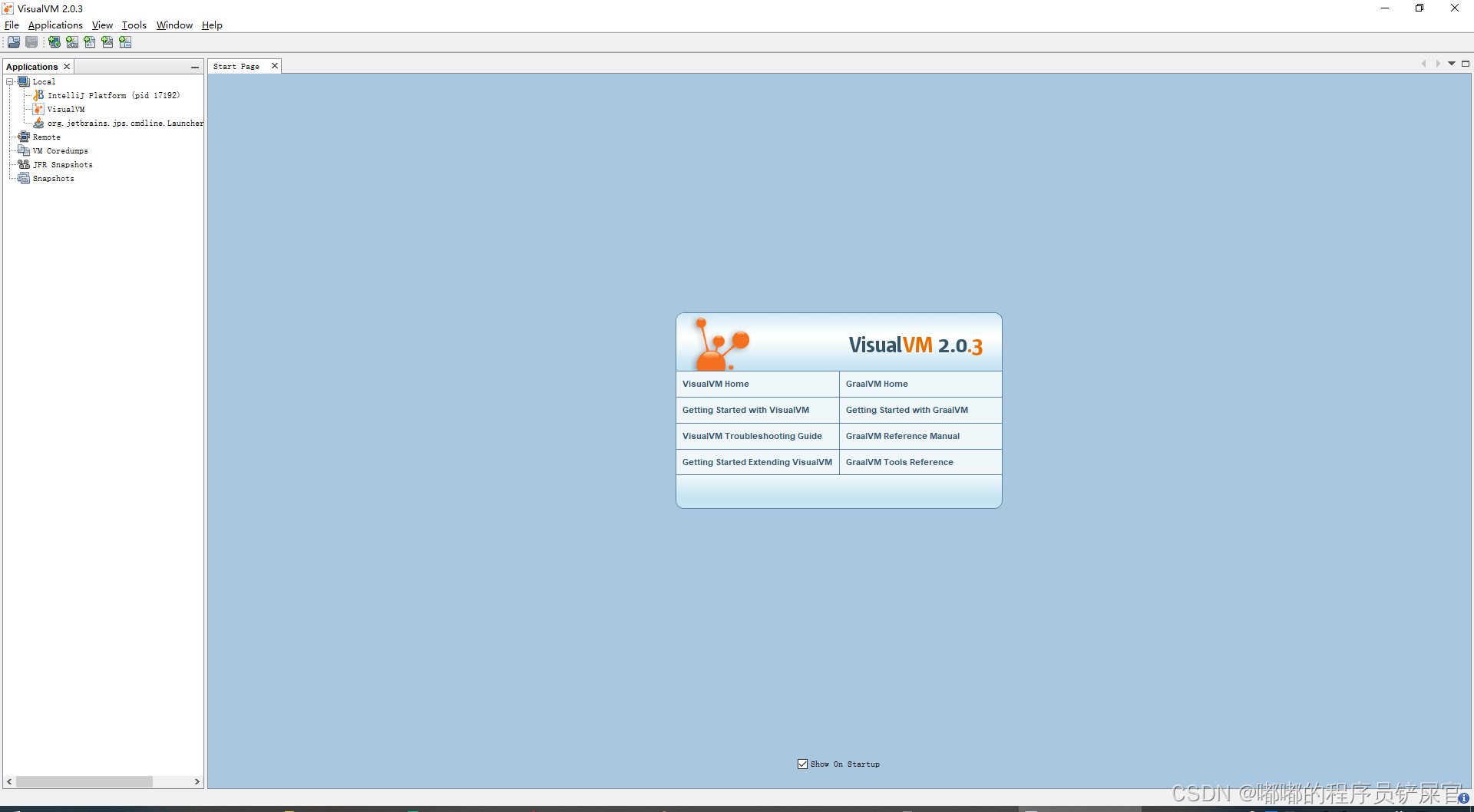This screenshot has width=1474, height=812.
Task: Open the View menu
Action: (102, 25)
